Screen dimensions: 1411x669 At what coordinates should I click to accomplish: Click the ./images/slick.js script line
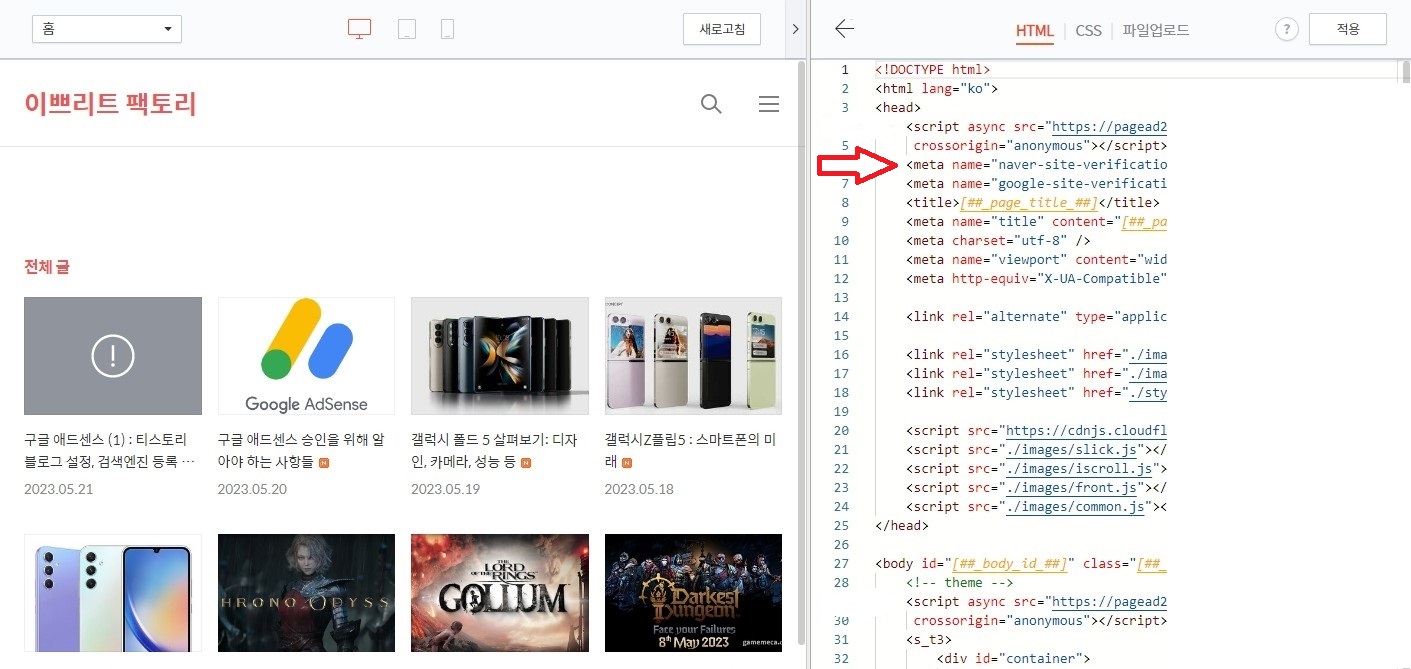point(1037,450)
